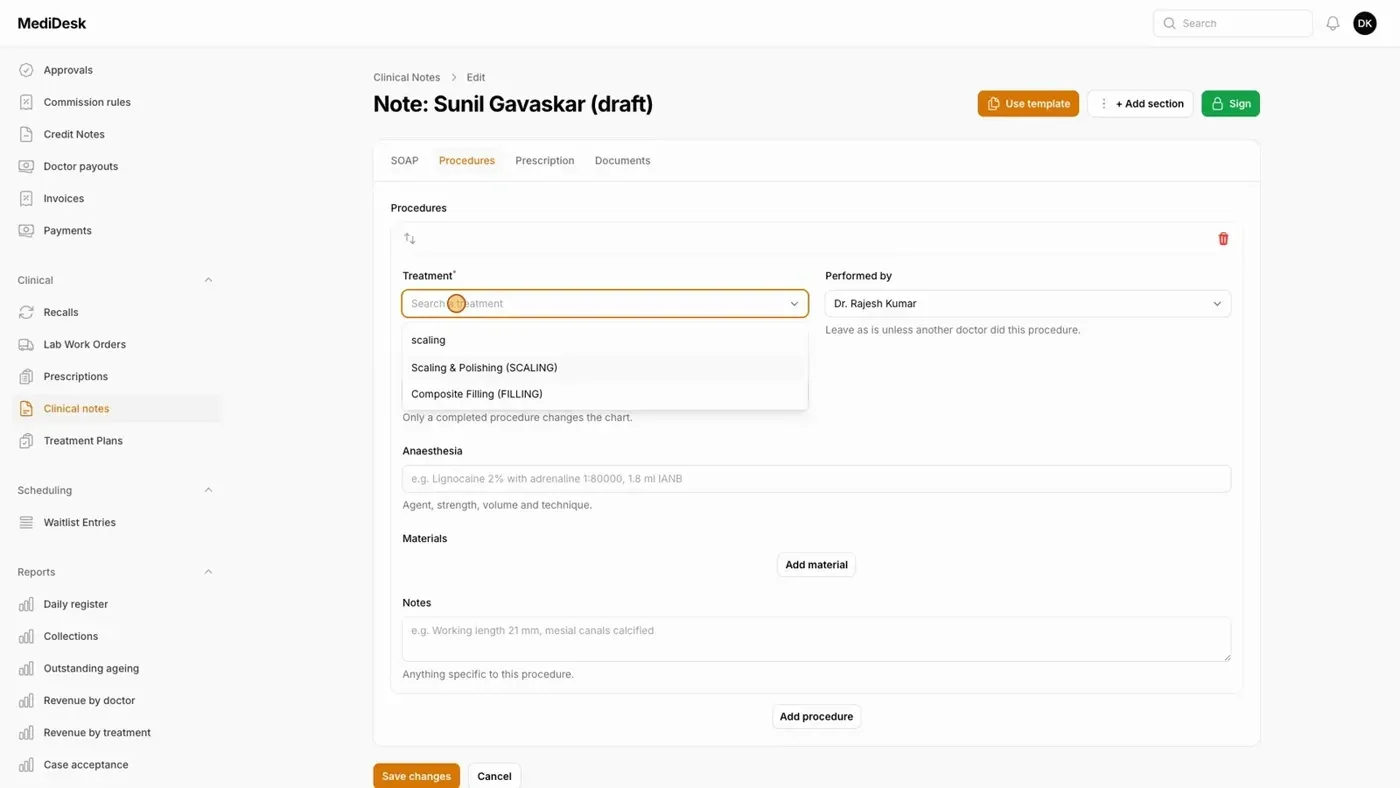Click Save changes button
This screenshot has height=788, width=1400.
click(x=416, y=776)
